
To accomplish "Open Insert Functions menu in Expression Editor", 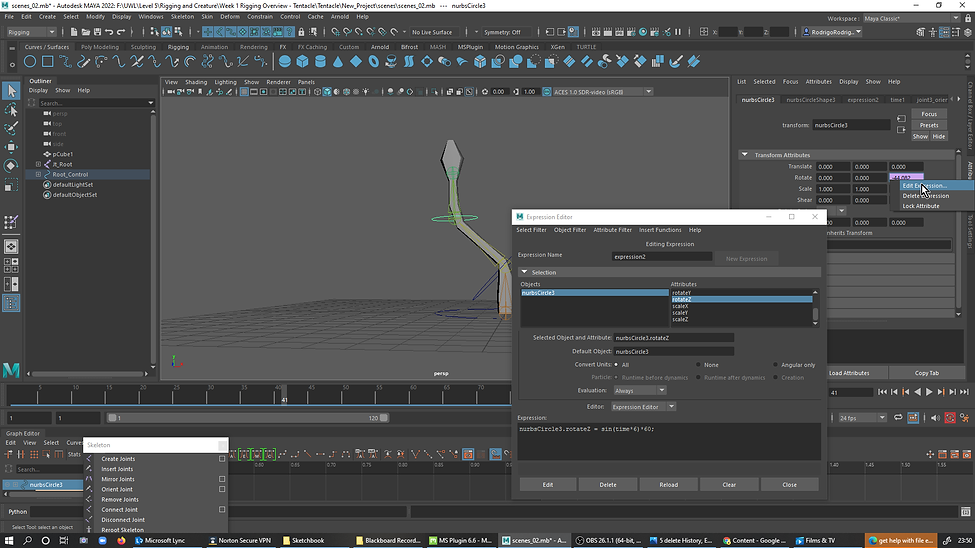I will coord(660,230).
